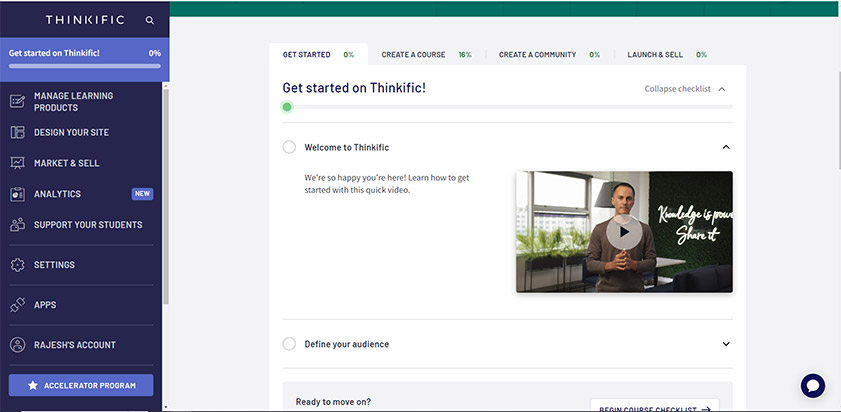Click the Thinkific logo
841x412 pixels.
point(85,20)
